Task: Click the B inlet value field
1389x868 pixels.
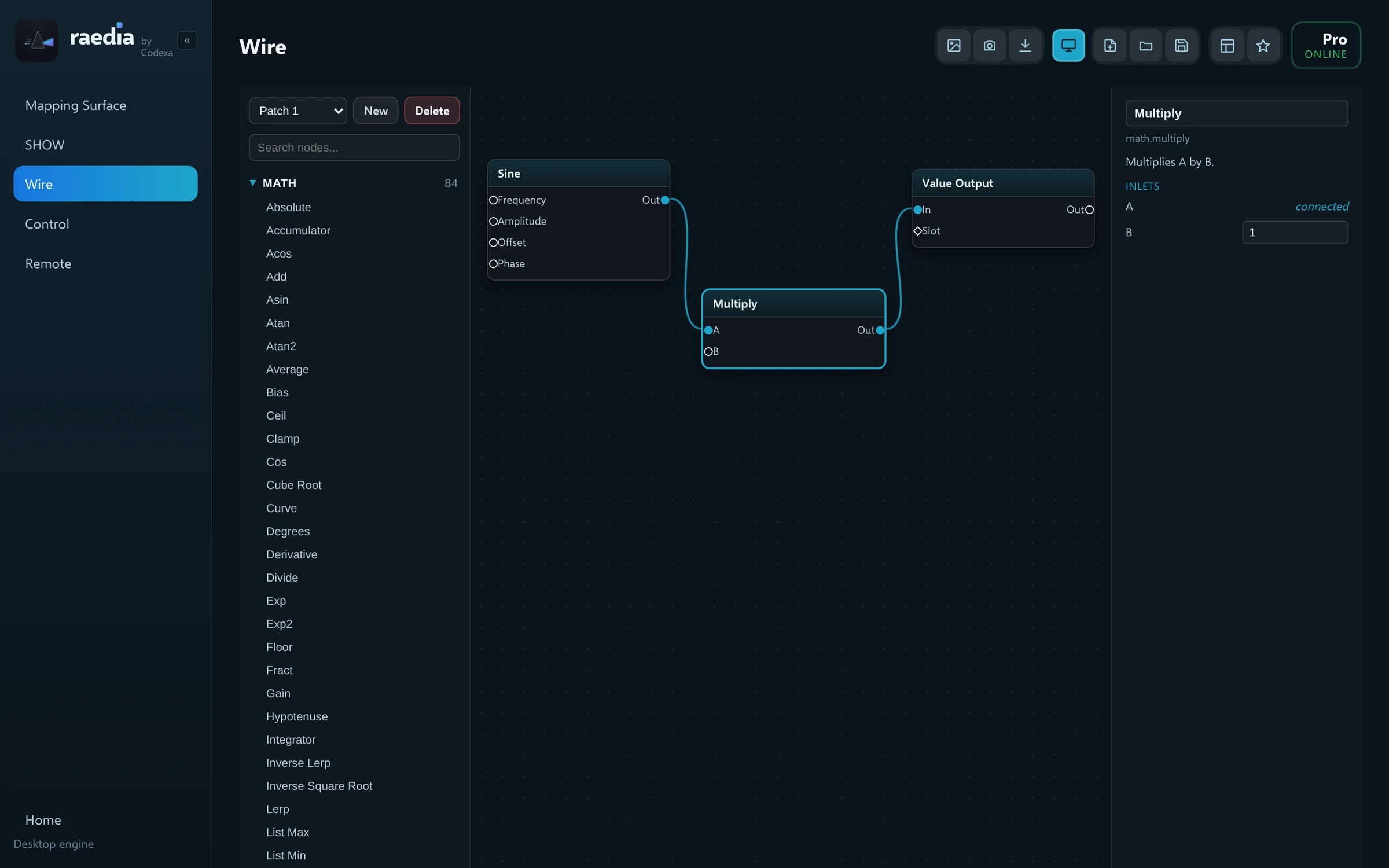Action: (x=1295, y=233)
